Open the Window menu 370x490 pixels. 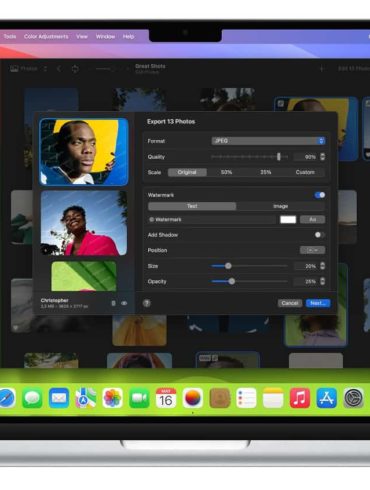point(105,36)
